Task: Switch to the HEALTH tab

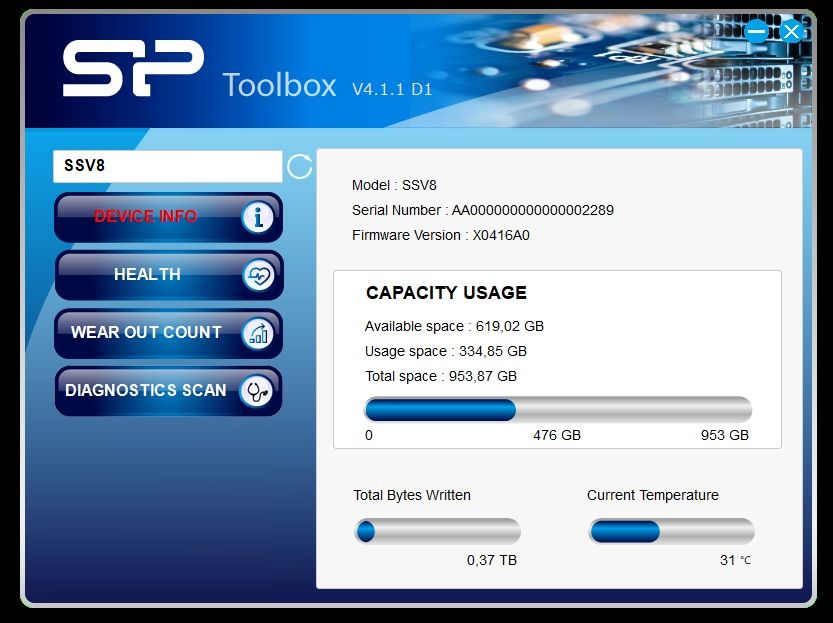Action: (x=168, y=275)
